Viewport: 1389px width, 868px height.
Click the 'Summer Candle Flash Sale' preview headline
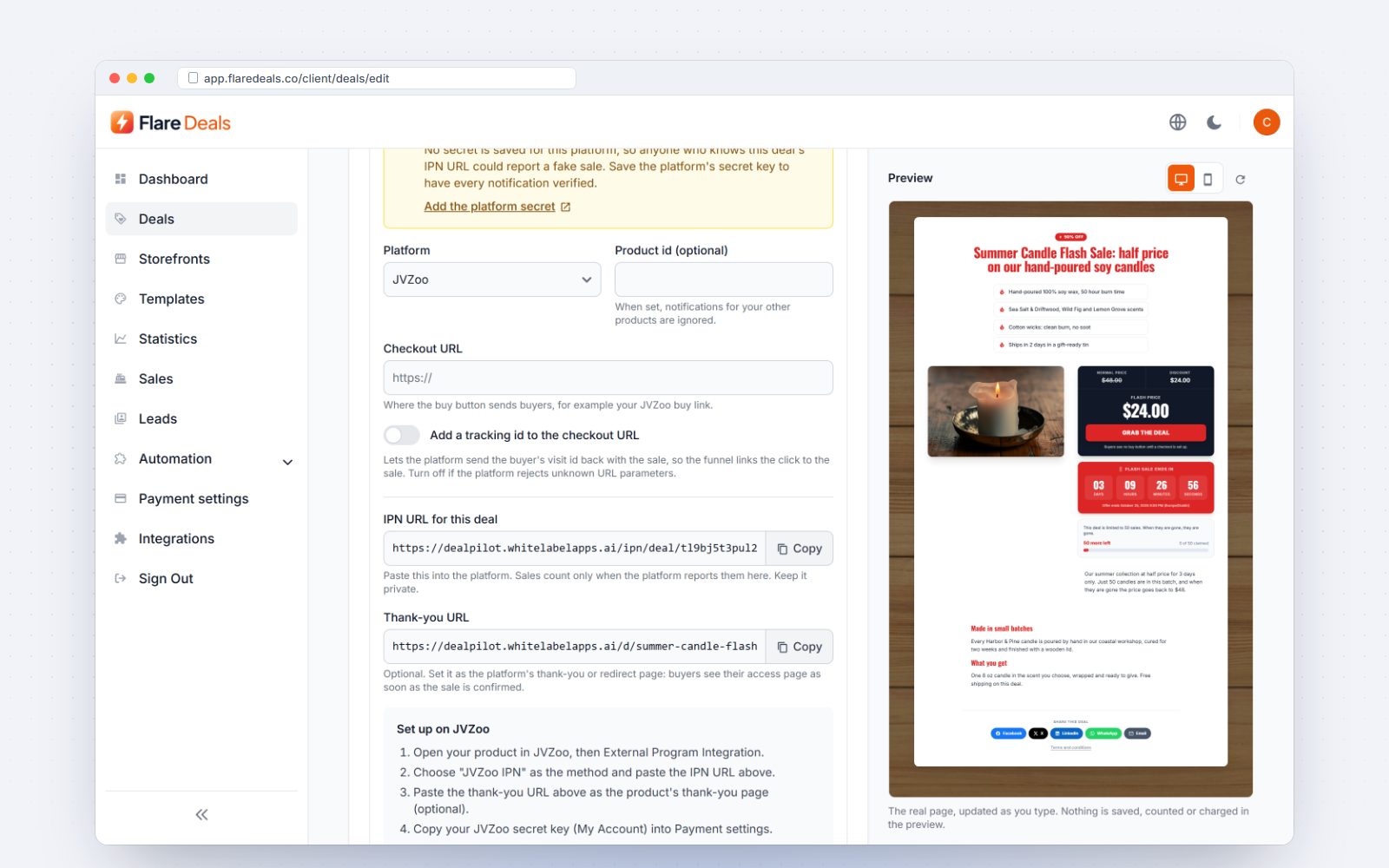pyautogui.click(x=1070, y=260)
